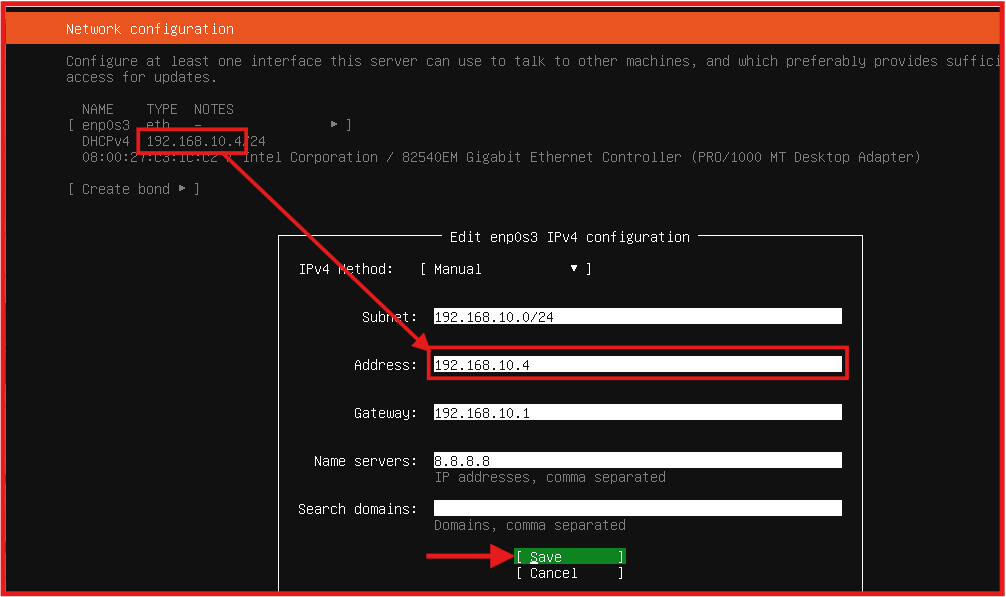The image size is (1006, 597).
Task: Click the 'IP addresses, comma separated' hint
Action: tap(549, 477)
